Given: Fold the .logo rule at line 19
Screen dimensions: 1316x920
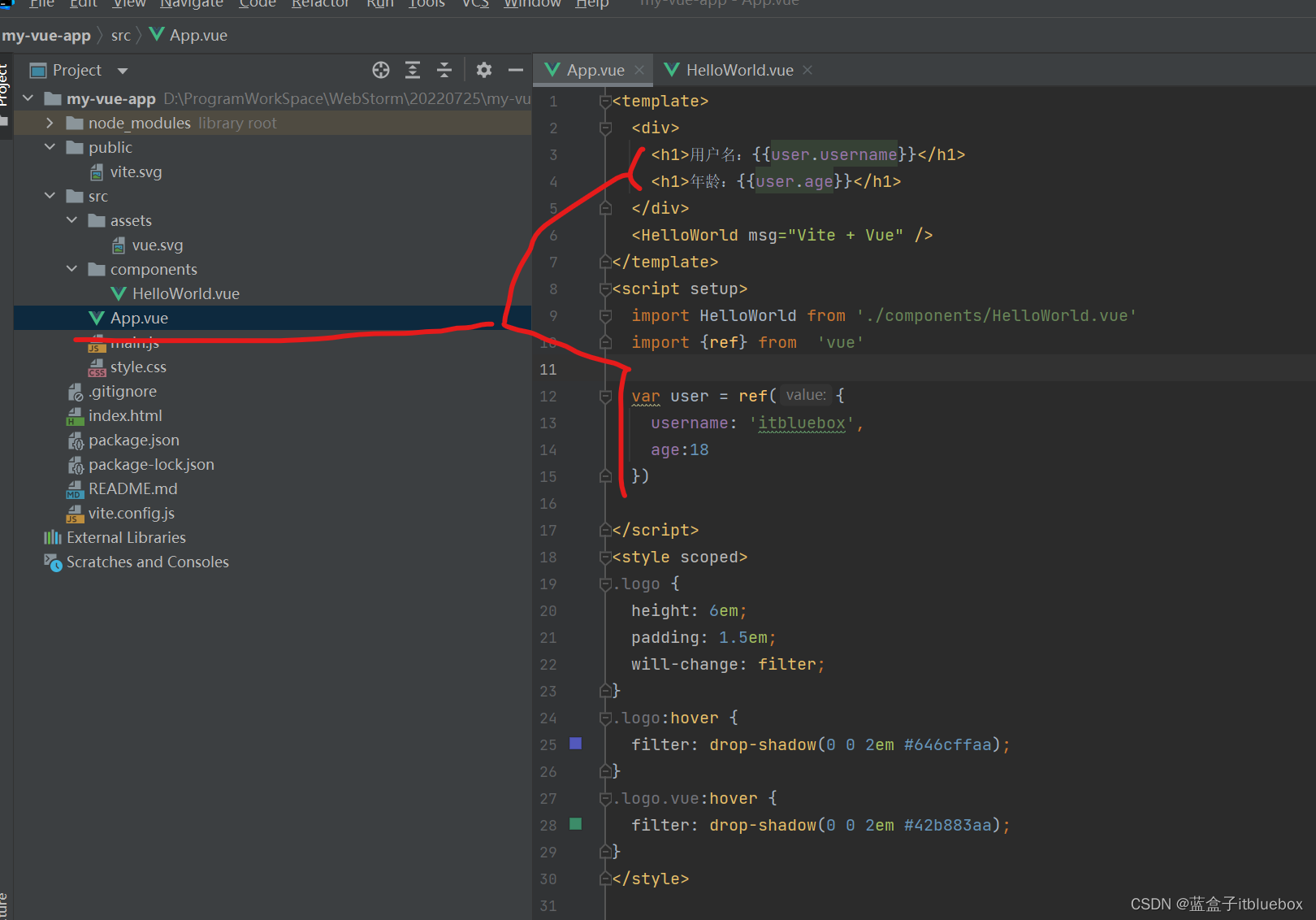Looking at the screenshot, I should click(x=605, y=584).
